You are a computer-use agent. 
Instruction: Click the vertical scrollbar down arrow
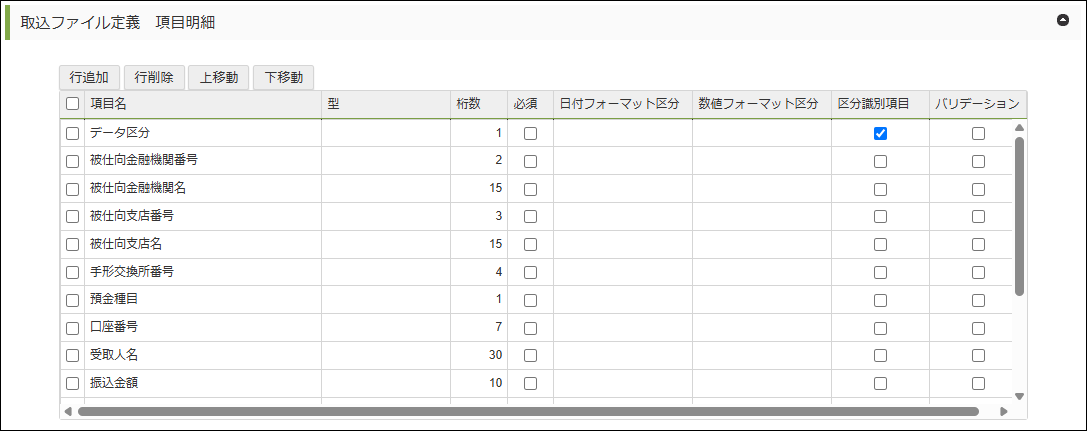(1019, 396)
